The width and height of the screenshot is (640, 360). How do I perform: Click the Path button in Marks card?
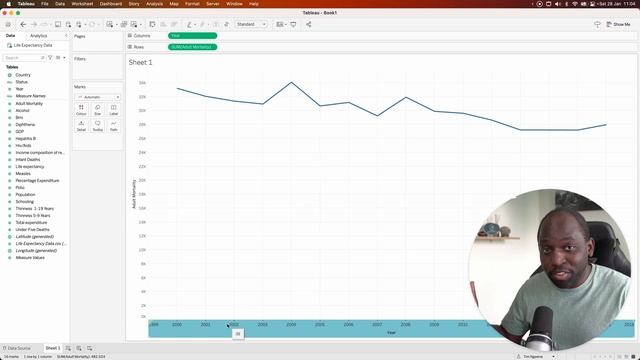113,126
